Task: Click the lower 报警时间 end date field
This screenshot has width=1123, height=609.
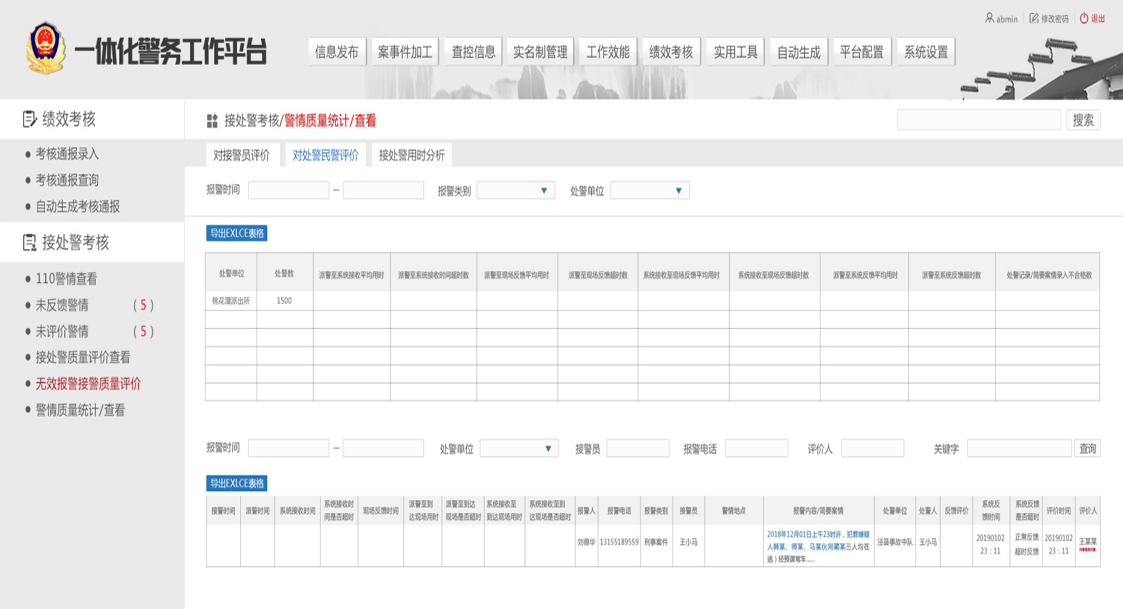Action: (x=383, y=449)
